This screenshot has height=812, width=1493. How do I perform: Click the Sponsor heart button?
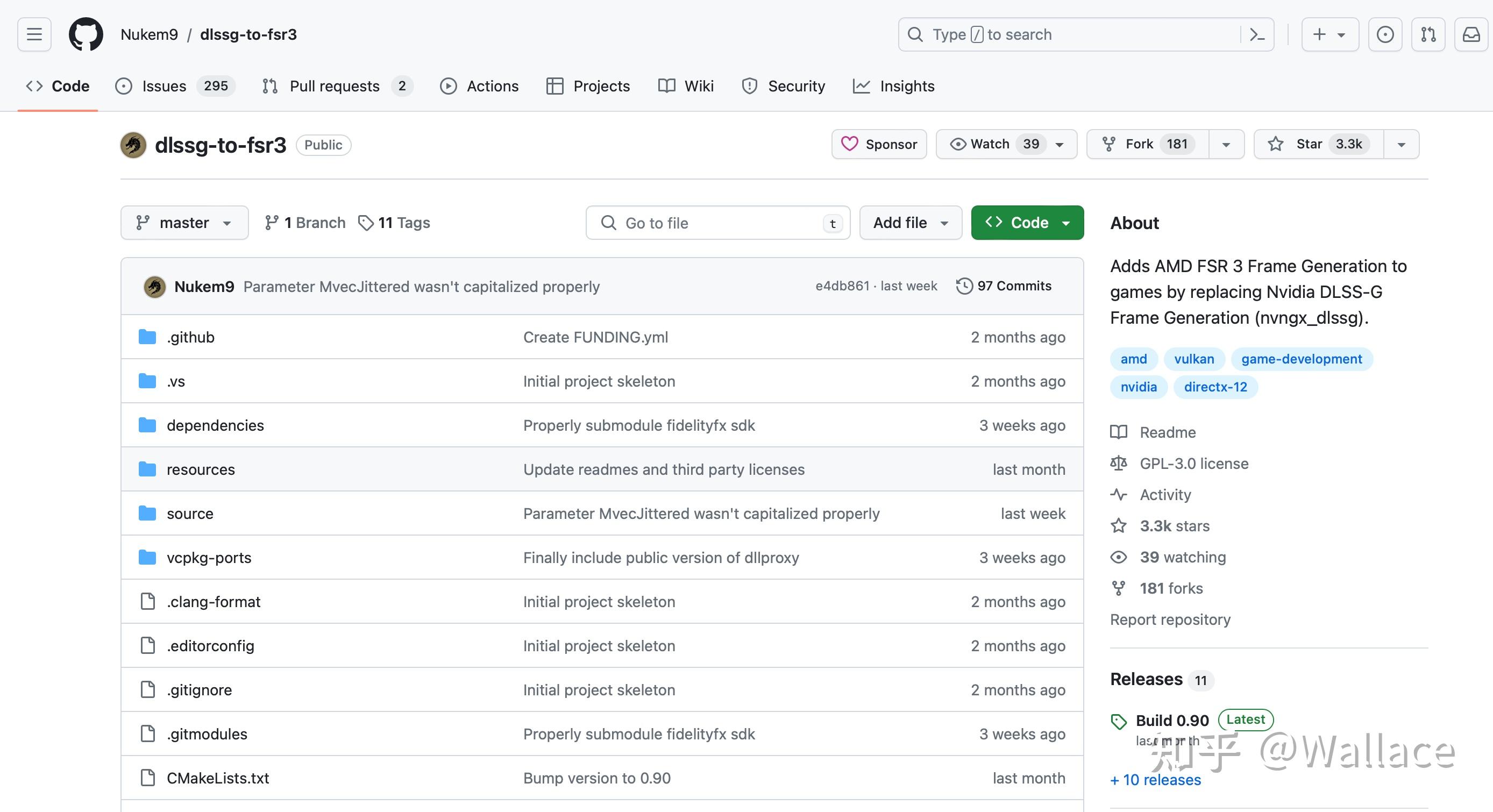[x=879, y=144]
